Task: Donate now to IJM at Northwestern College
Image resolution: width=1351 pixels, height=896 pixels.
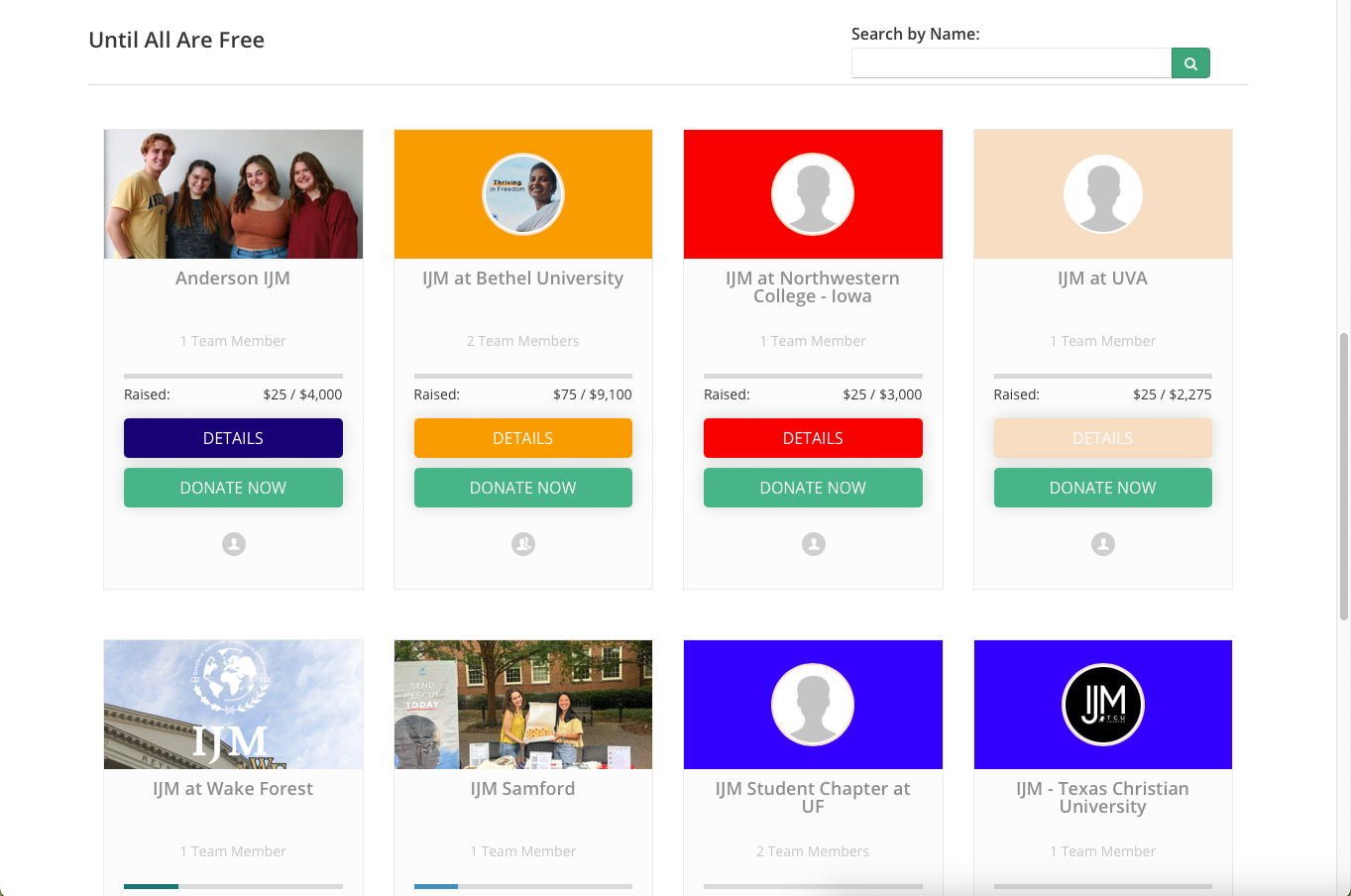Action: click(x=813, y=488)
